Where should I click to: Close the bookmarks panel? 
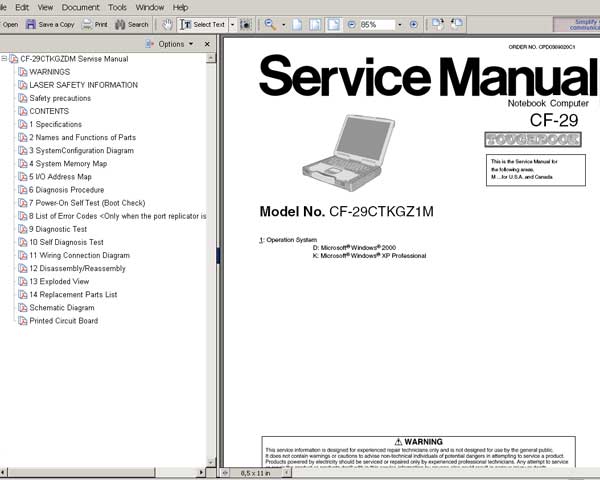pyautogui.click(x=207, y=44)
